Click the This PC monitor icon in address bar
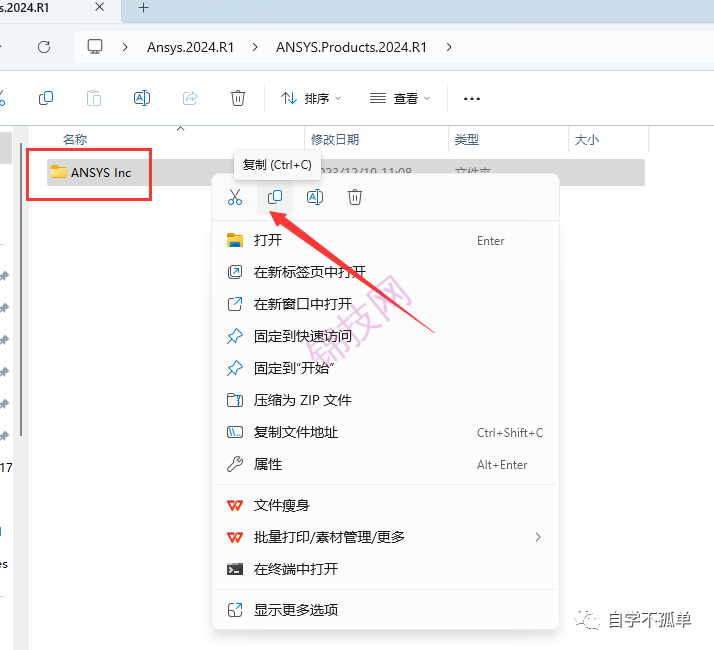Screen dimensions: 714x650 [x=95, y=47]
